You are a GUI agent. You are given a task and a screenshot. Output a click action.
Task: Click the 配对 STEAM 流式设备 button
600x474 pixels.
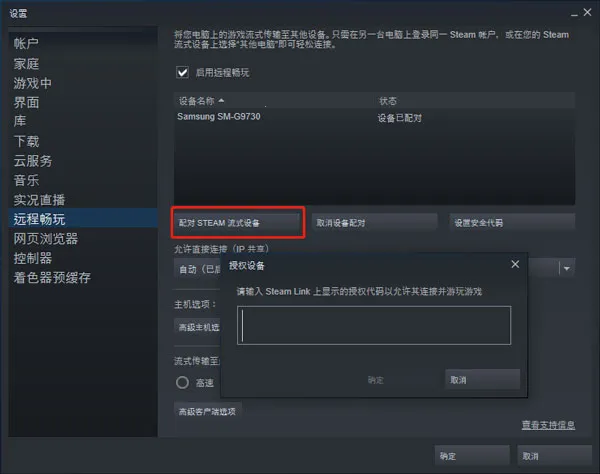point(237,223)
